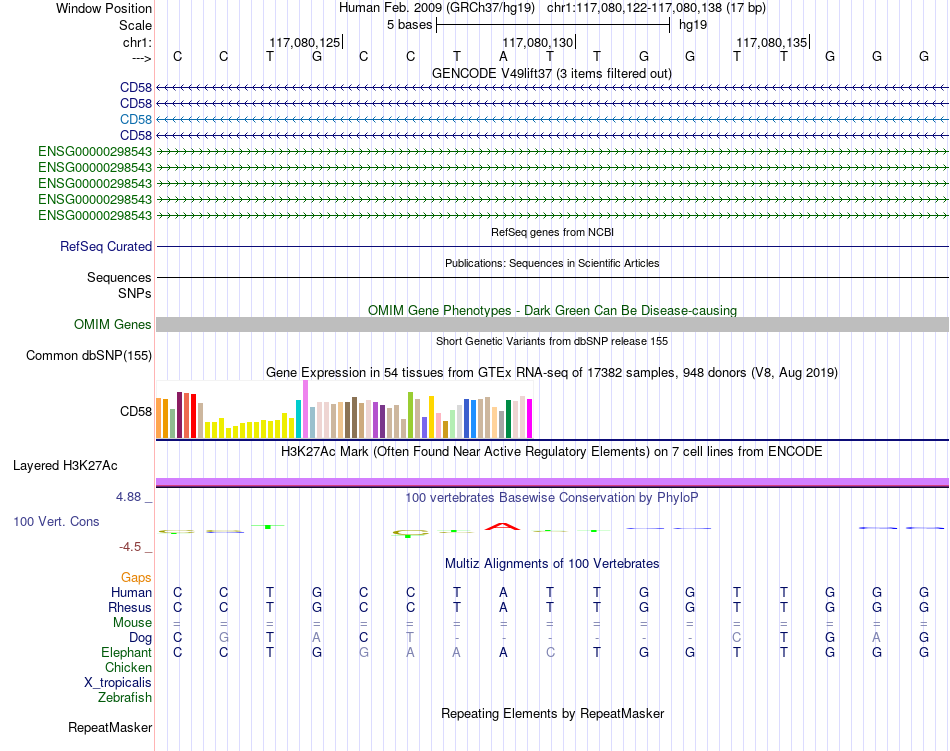Click the tallest violet GTEx expression bar
This screenshot has height=751, width=950.
[x=305, y=409]
